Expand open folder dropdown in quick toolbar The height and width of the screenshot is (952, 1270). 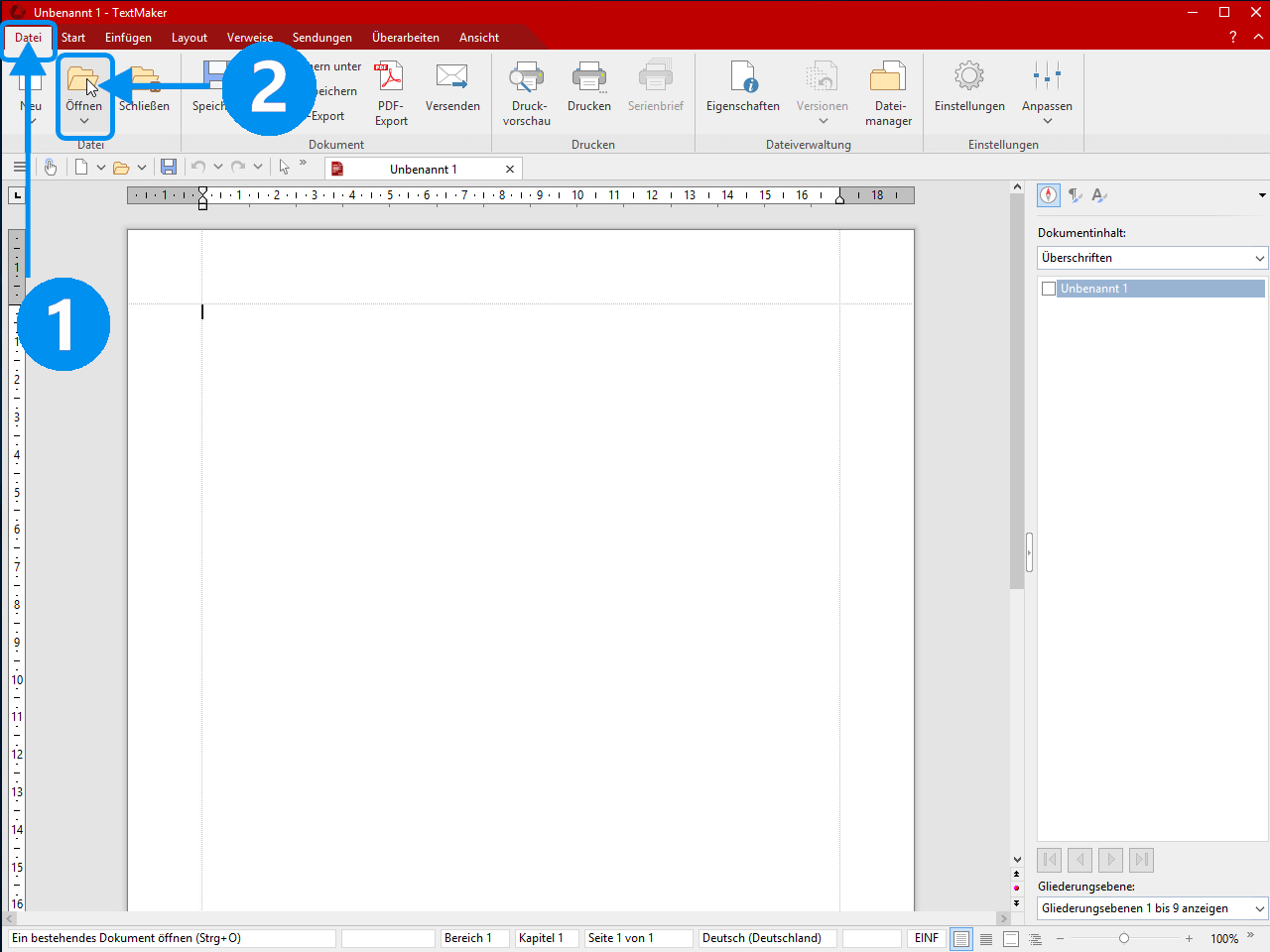(x=142, y=168)
